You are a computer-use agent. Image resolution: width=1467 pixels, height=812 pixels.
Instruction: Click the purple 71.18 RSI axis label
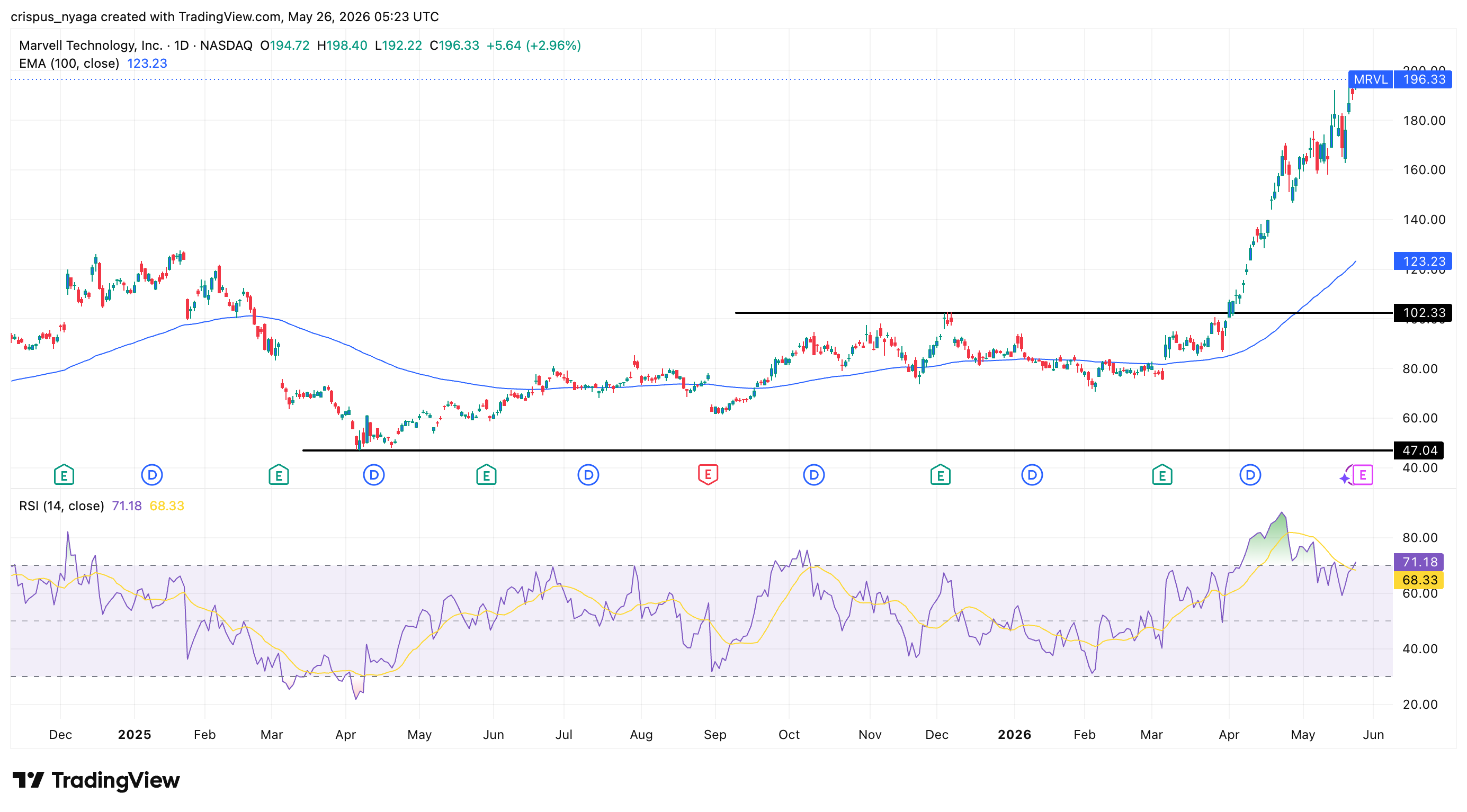[x=1419, y=562]
